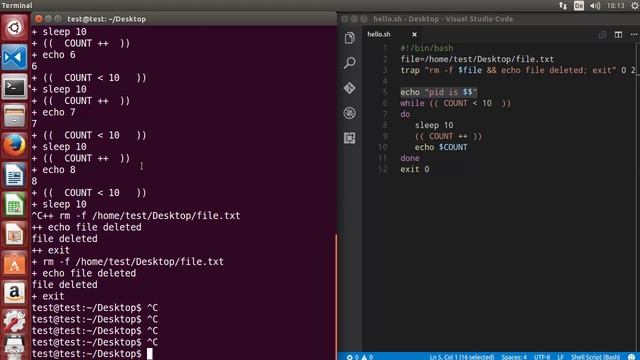Open the Ubuntu Dash launcher icon
The image size is (640, 360).
pyautogui.click(x=14, y=27)
